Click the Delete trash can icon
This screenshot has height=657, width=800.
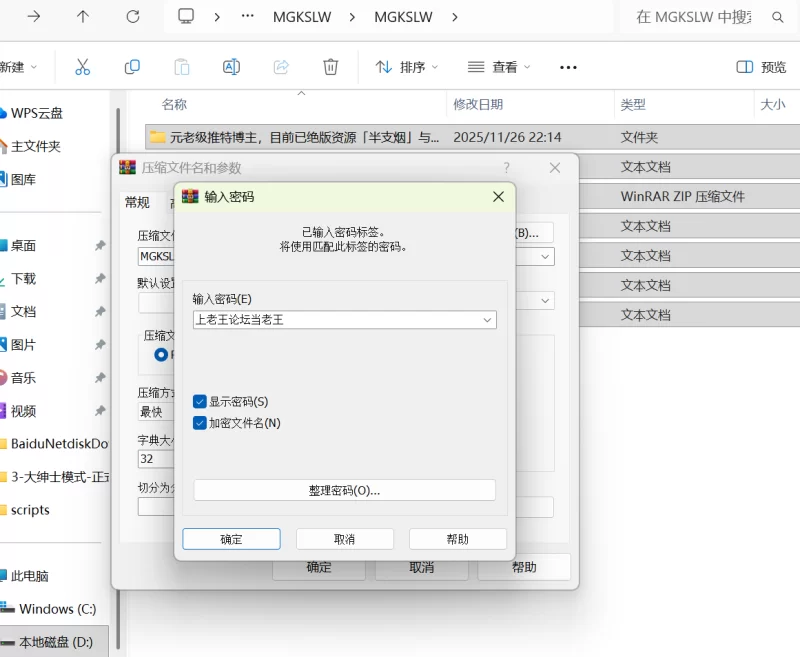330,67
